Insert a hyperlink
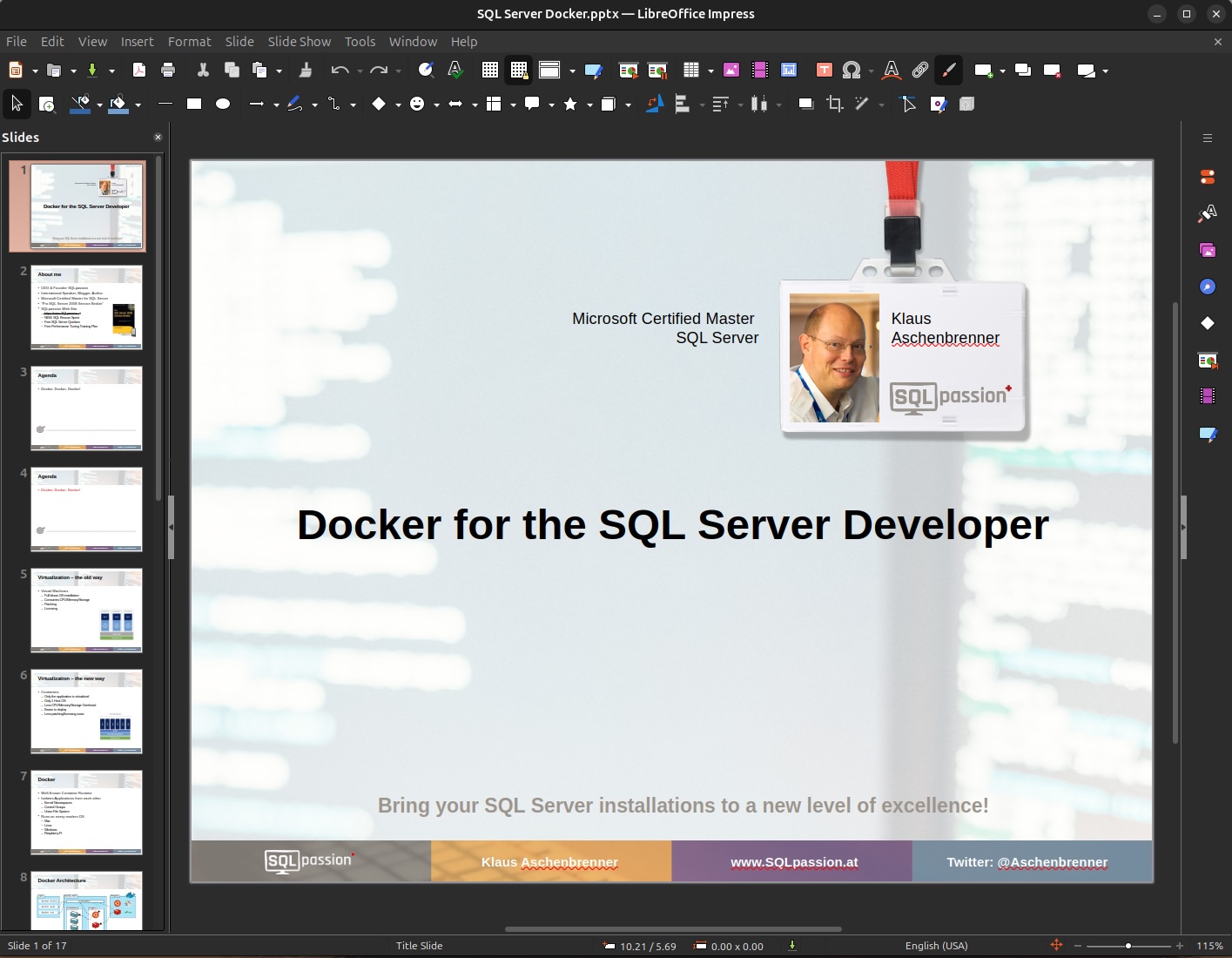 [920, 71]
